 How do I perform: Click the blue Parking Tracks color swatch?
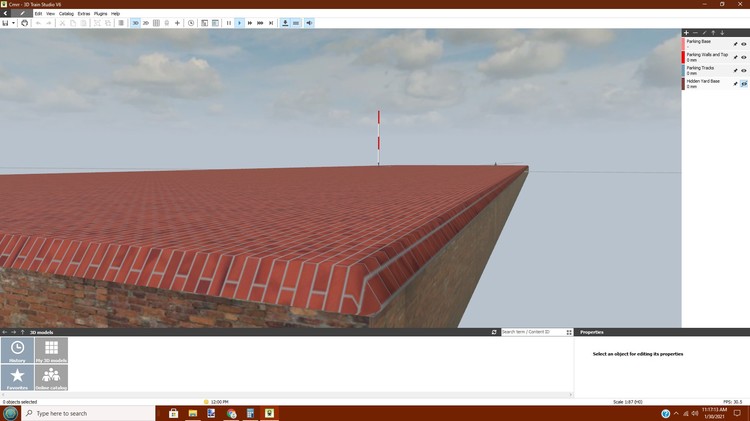(684, 70)
